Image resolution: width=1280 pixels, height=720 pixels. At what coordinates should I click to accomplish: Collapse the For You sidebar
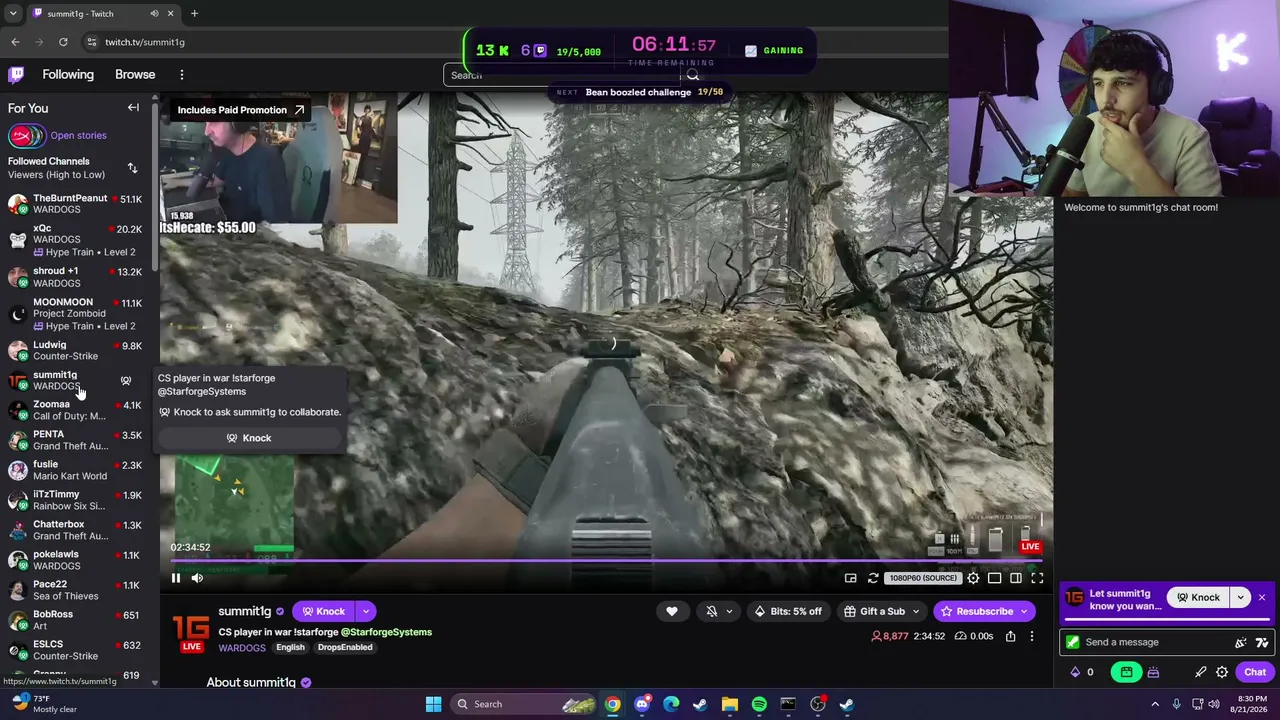pos(133,108)
